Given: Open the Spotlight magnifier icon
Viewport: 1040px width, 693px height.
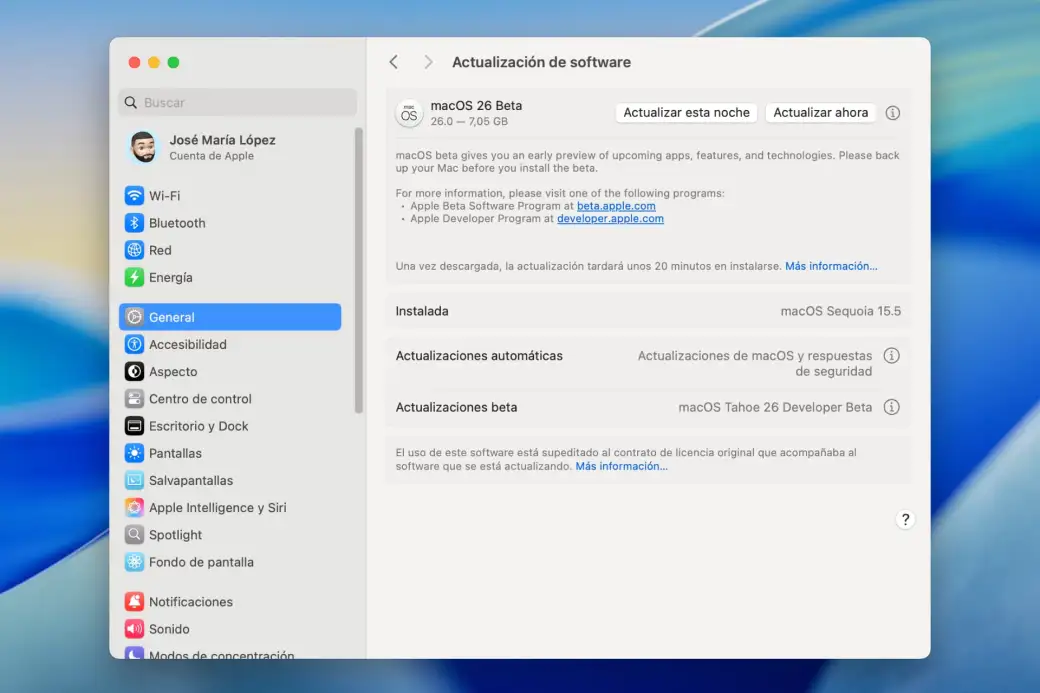Looking at the screenshot, I should point(134,535).
